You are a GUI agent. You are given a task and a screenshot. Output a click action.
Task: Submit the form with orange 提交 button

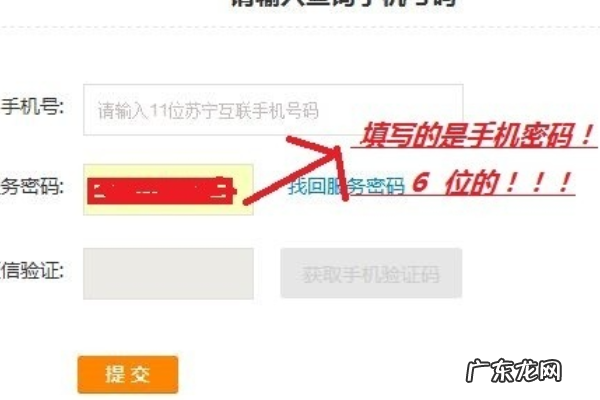pos(128,374)
